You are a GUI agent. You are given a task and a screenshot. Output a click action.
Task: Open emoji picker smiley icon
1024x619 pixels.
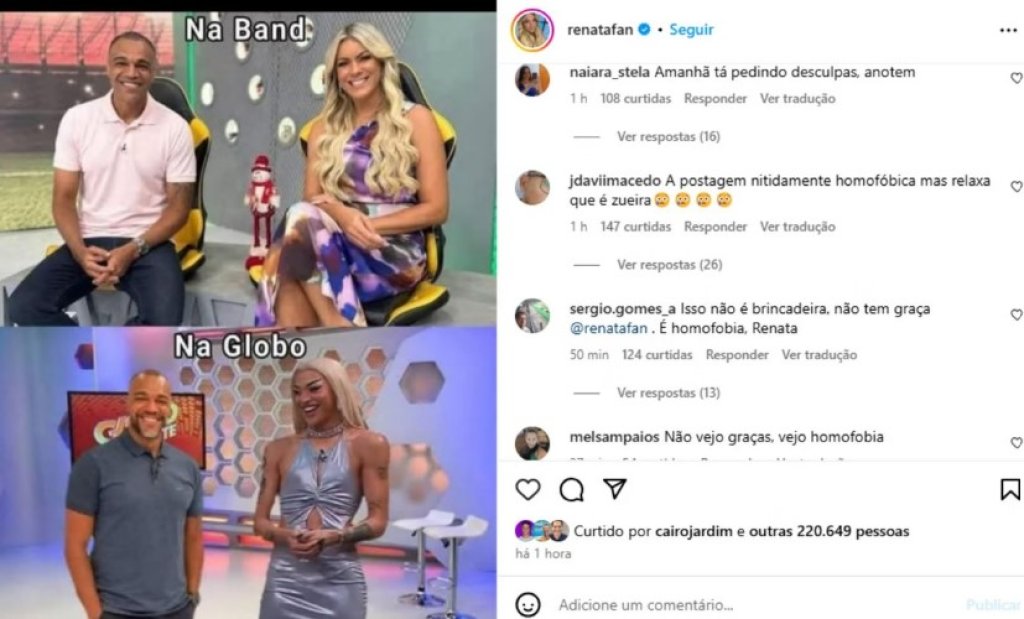click(528, 604)
